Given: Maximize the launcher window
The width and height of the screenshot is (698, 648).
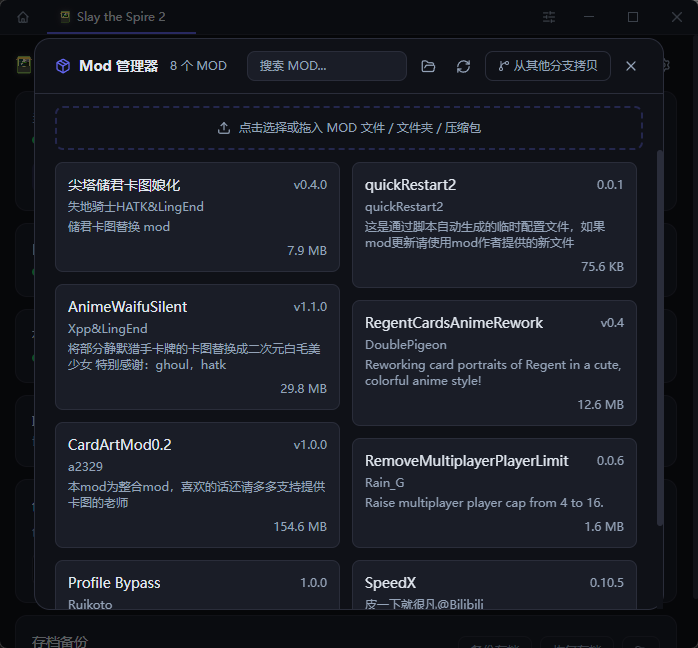Looking at the screenshot, I should pyautogui.click(x=633, y=17).
